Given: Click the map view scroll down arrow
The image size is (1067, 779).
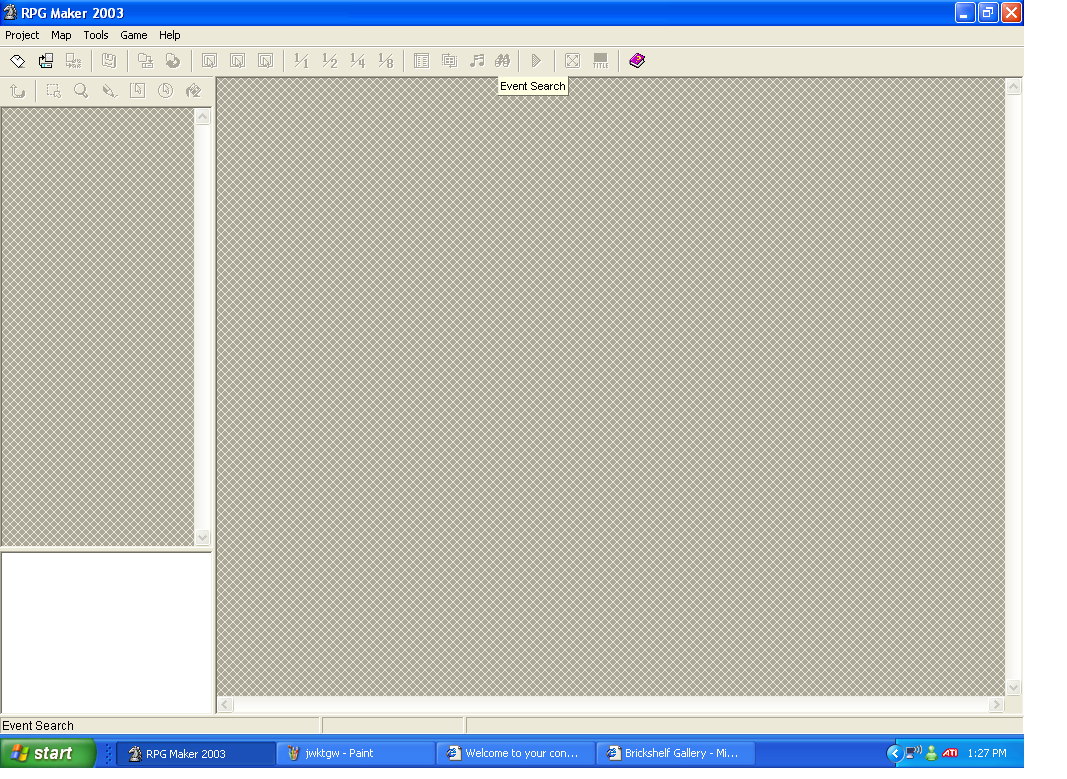Looking at the screenshot, I should pyautogui.click(x=1013, y=687).
